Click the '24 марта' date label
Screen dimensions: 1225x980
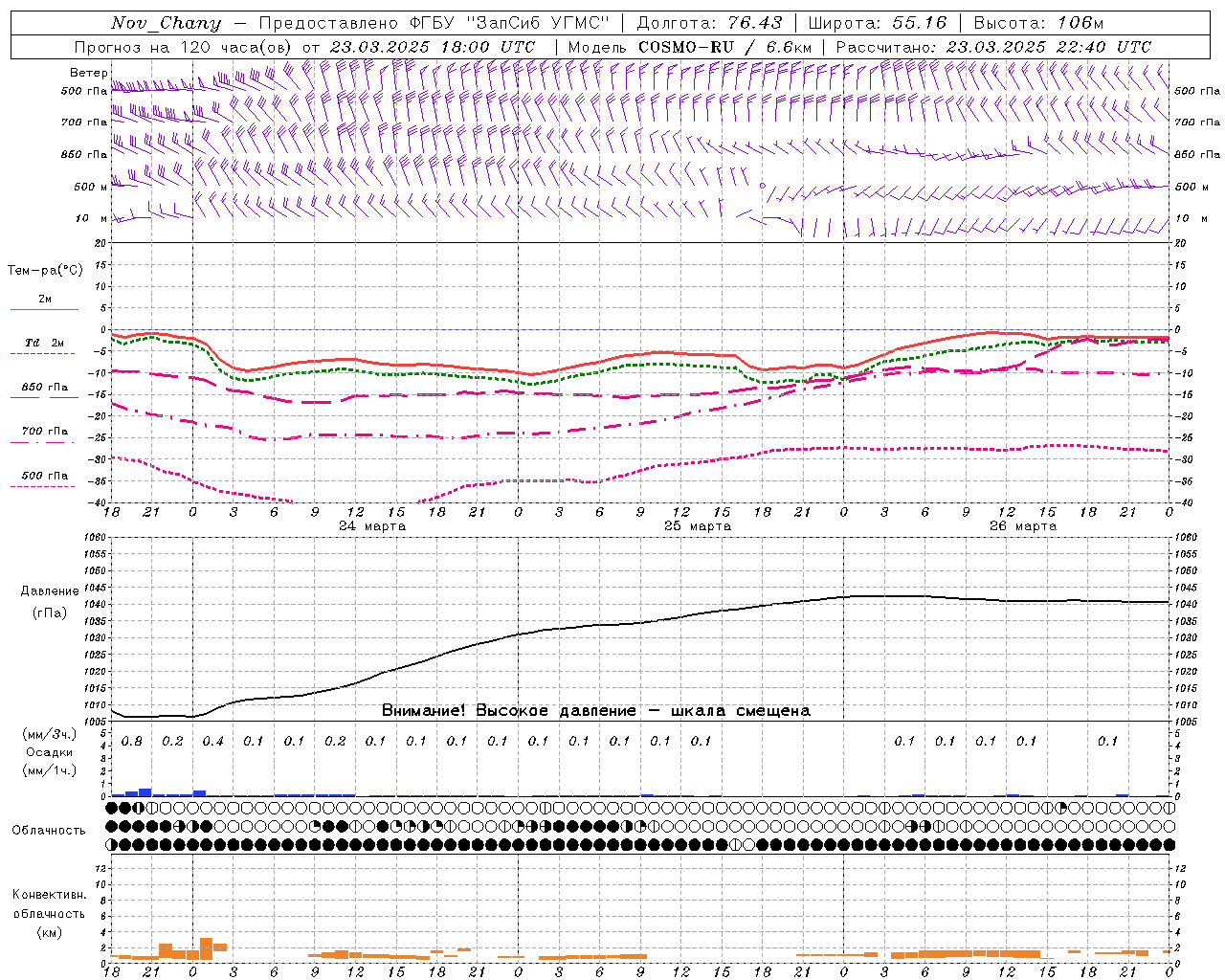(373, 526)
